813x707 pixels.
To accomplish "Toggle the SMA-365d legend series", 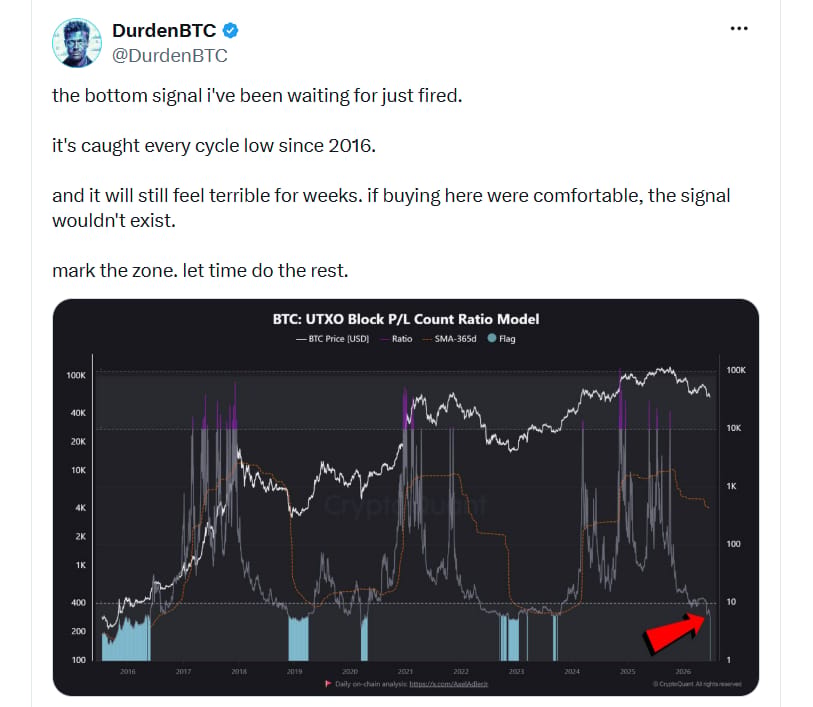I will 450,338.
